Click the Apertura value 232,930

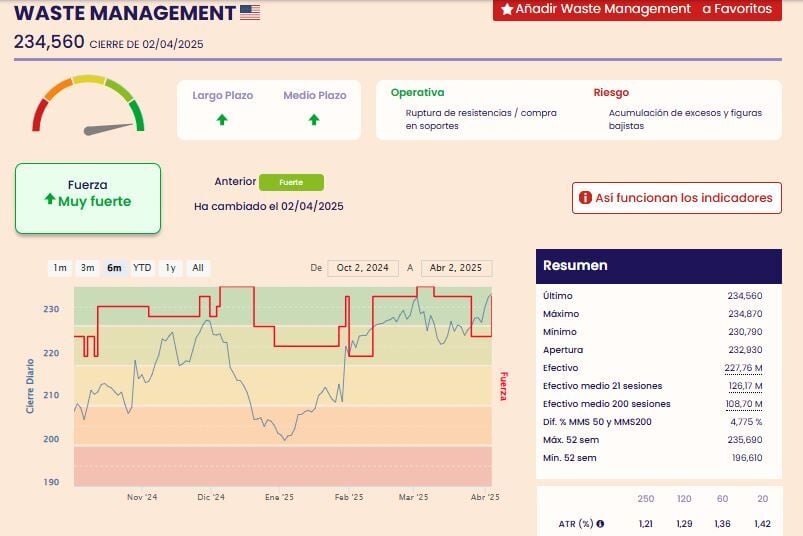(745, 350)
